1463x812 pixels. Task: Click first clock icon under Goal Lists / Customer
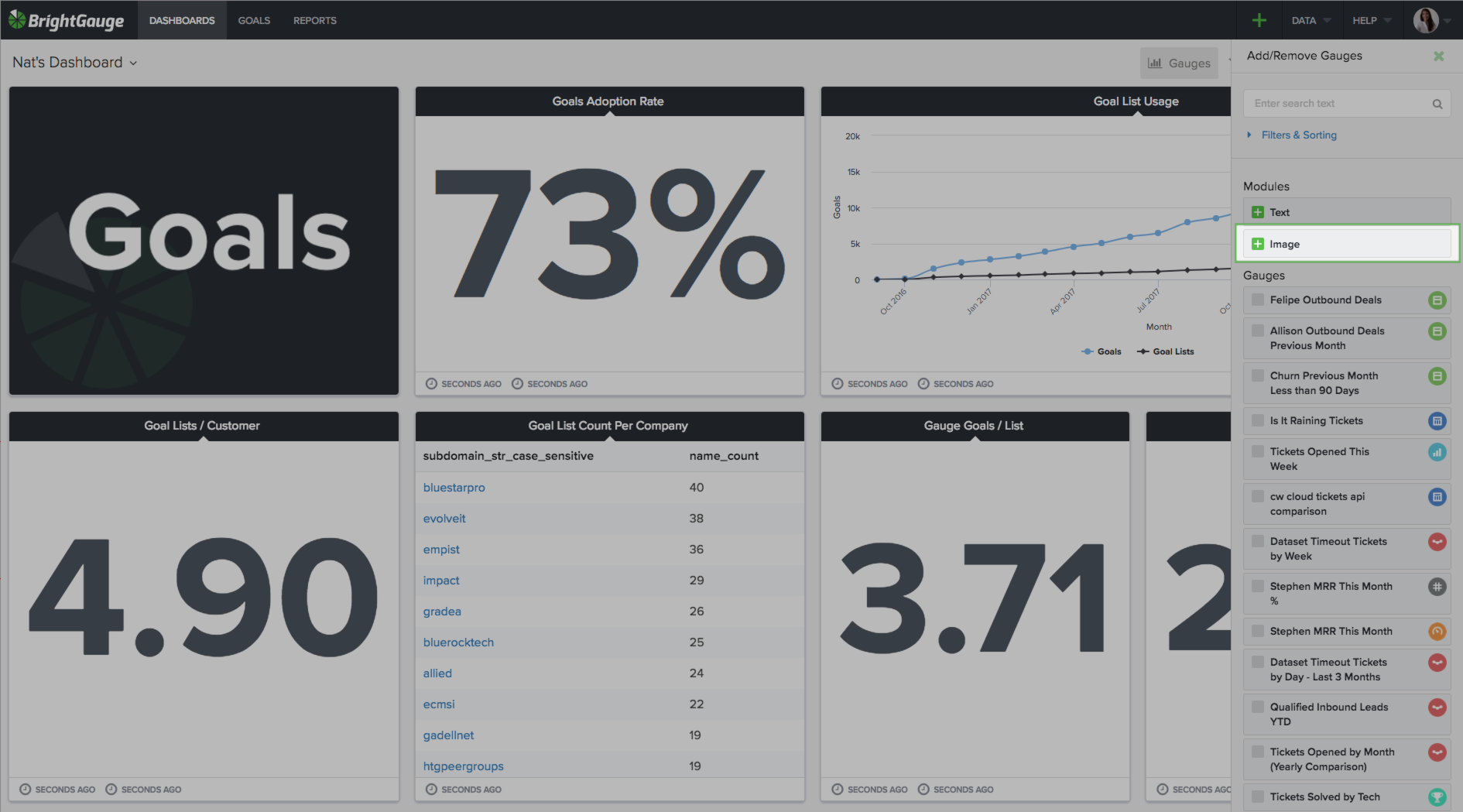click(x=25, y=790)
